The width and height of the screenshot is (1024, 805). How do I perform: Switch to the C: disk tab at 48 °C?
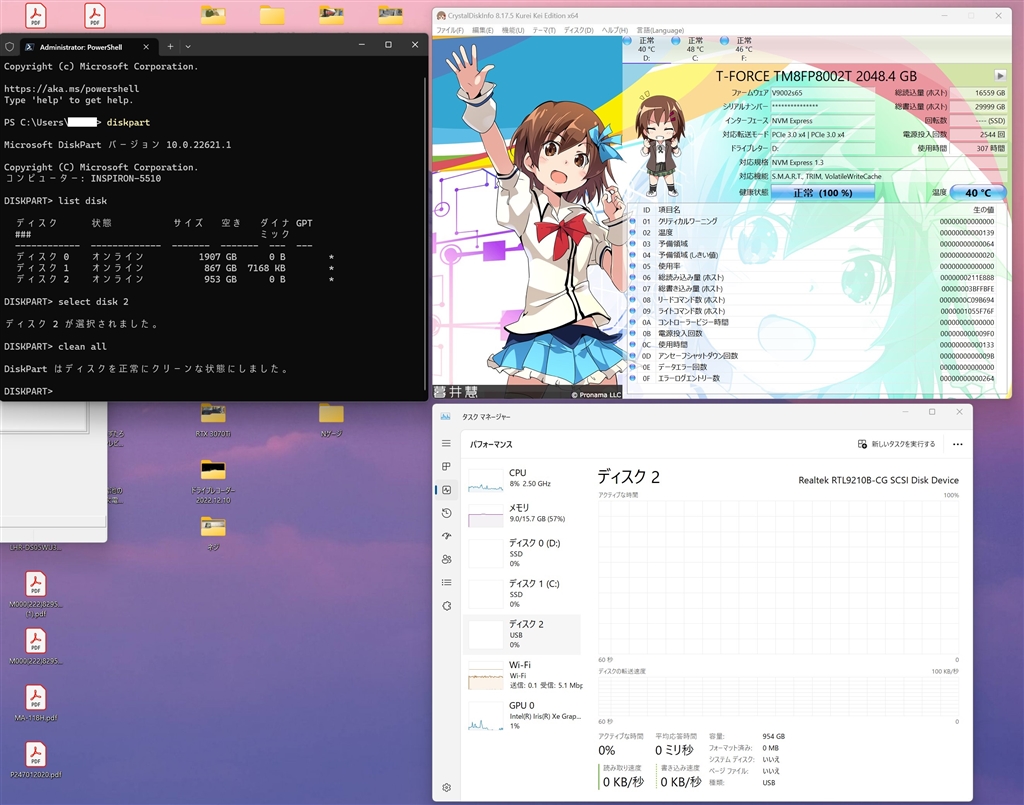695,49
